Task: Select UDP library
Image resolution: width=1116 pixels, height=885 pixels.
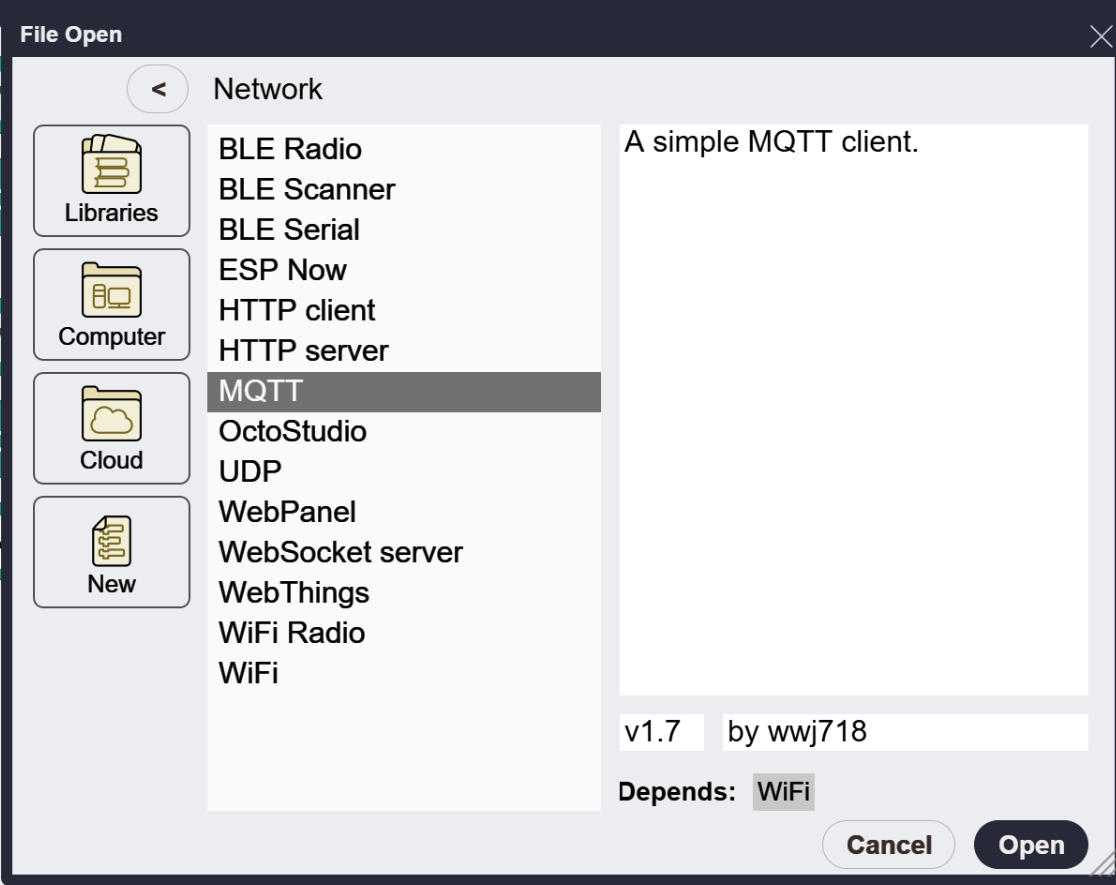Action: 404,472
